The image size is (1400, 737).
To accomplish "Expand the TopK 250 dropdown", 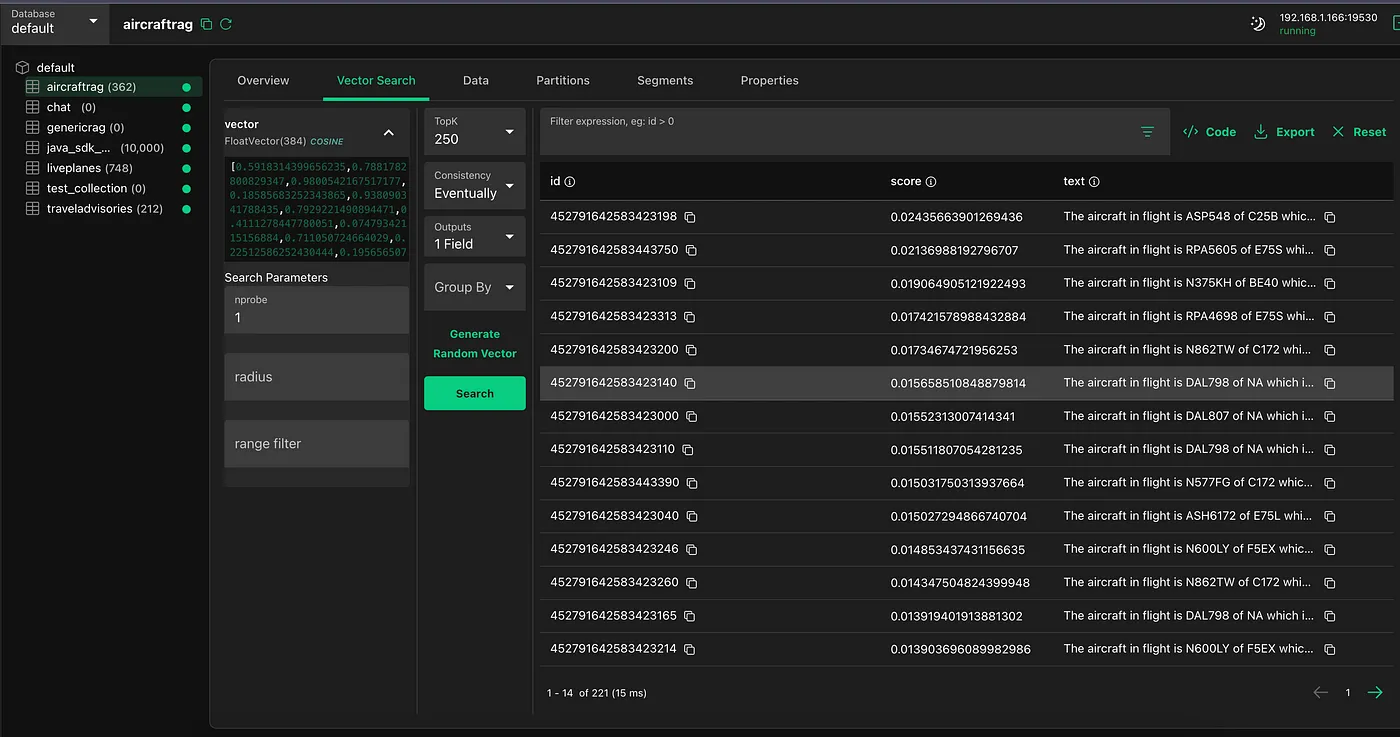I will coord(475,131).
